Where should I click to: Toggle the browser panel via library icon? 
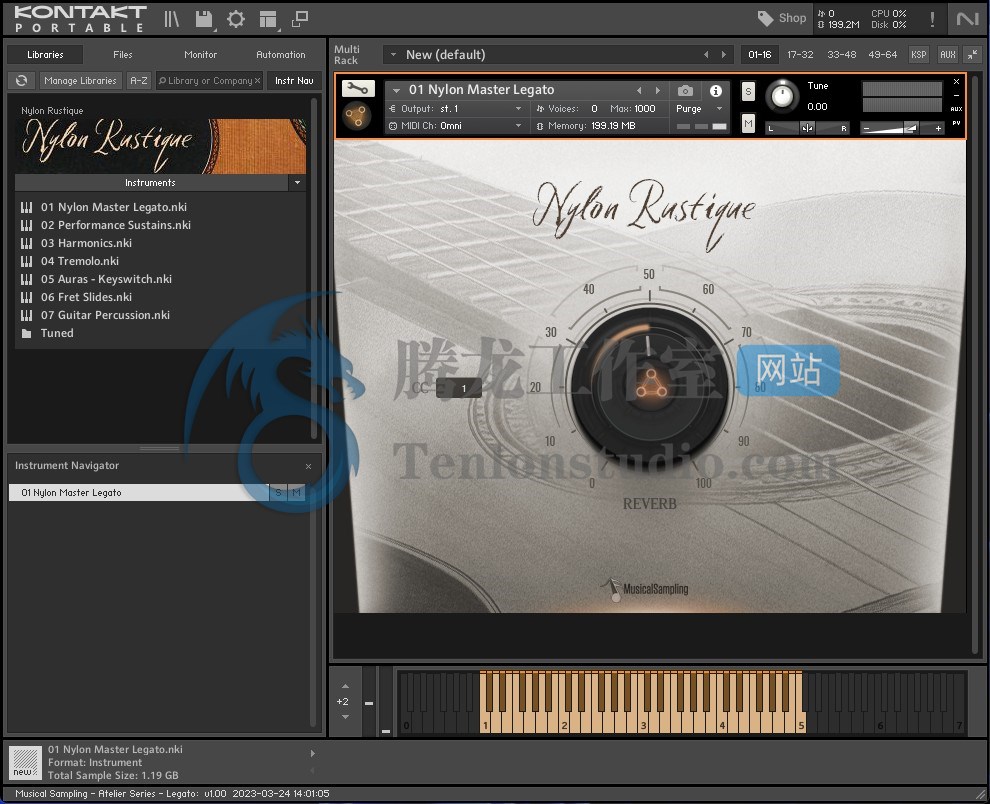coord(172,18)
